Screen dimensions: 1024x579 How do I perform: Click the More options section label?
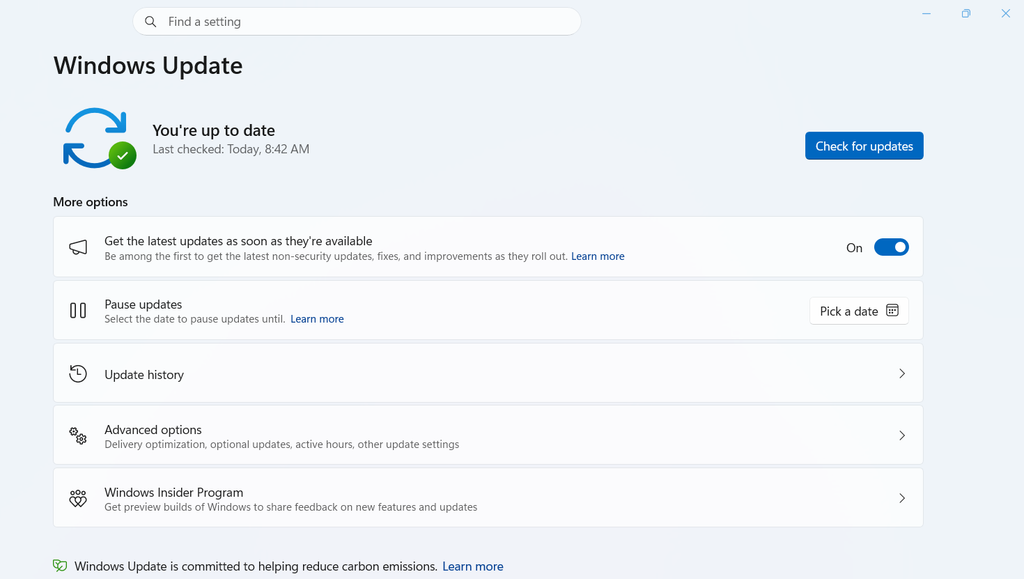click(91, 202)
